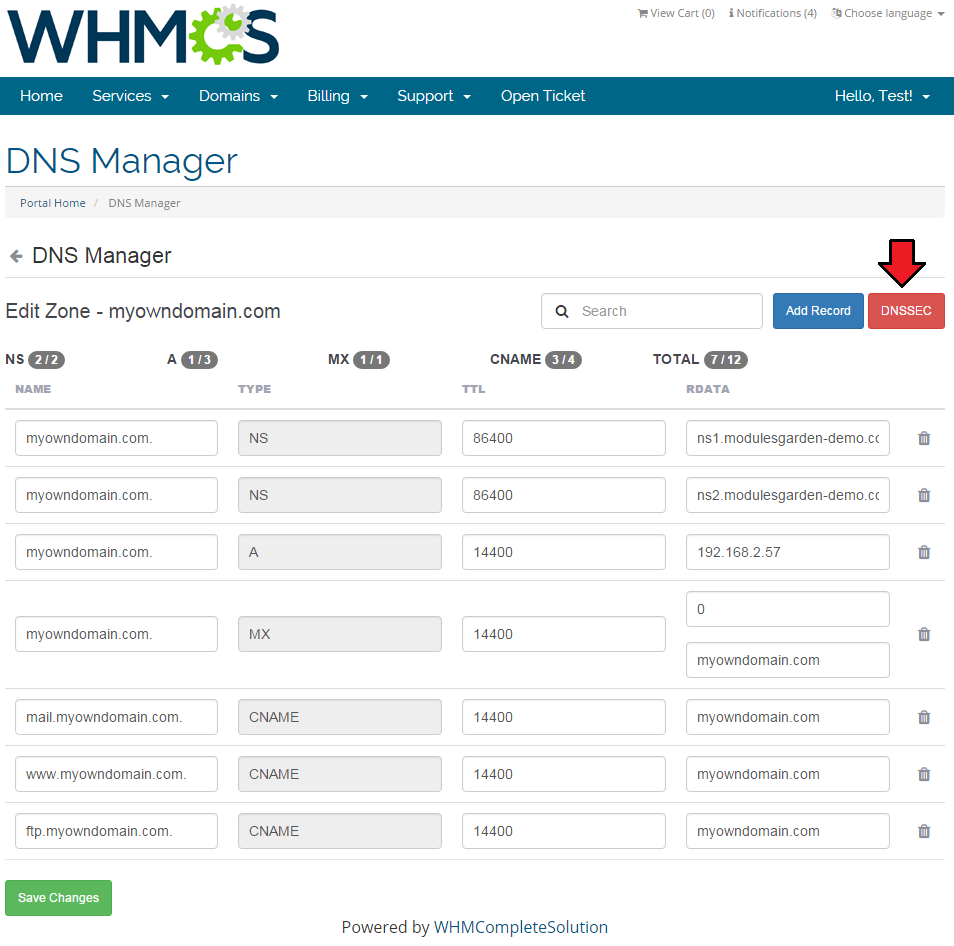Image resolution: width=954 pixels, height=946 pixels.
Task: Click the TTL column header
Action: (473, 389)
